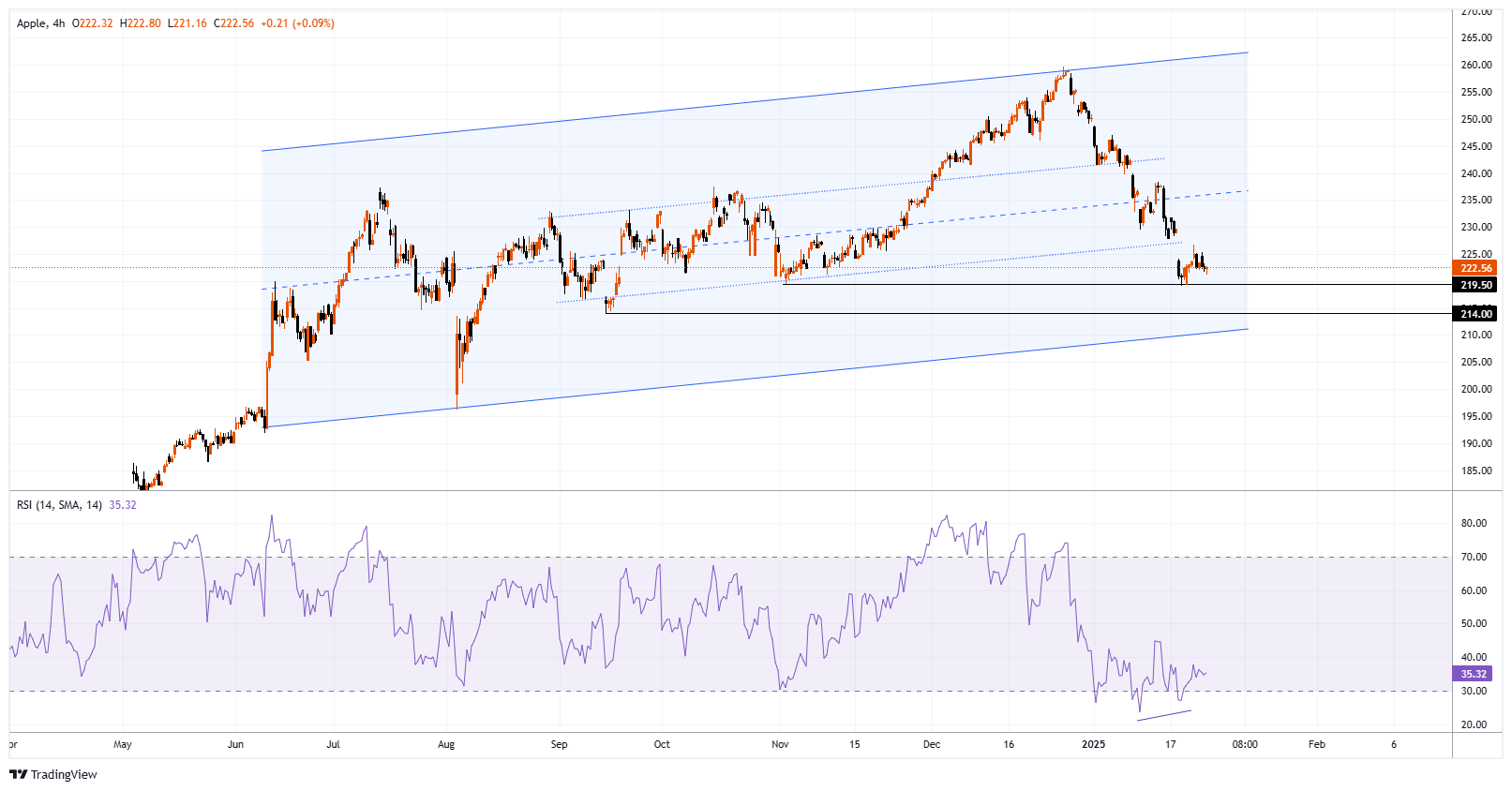Click 195.00 on the price axis
1512x791 pixels.
pos(1476,417)
